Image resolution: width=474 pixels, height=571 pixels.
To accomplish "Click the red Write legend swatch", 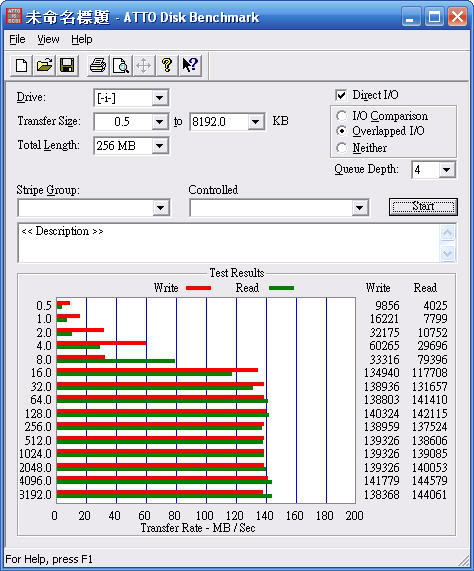I will (198, 288).
